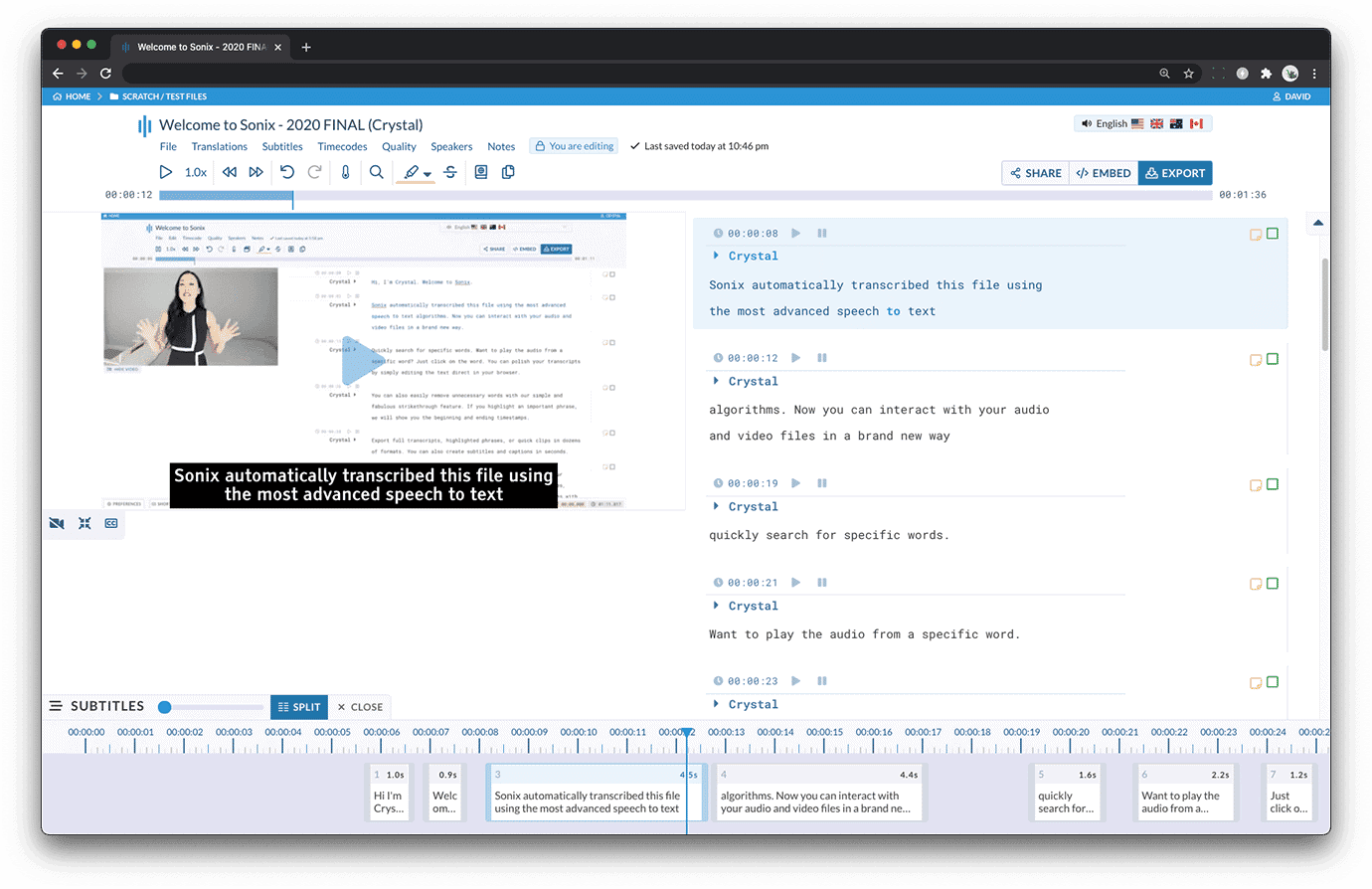Viewport: 1372px width, 889px height.
Task: Click the rewind icon in the toolbar
Action: 230,172
